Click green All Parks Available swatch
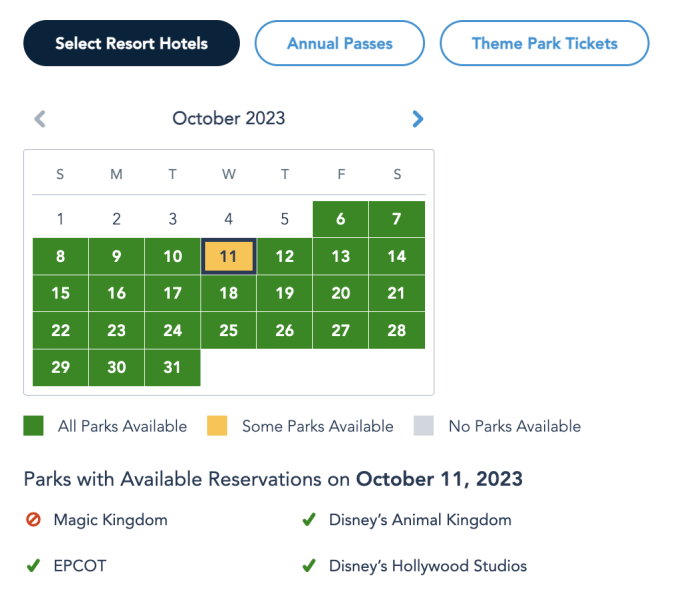687x600 pixels. [x=34, y=426]
